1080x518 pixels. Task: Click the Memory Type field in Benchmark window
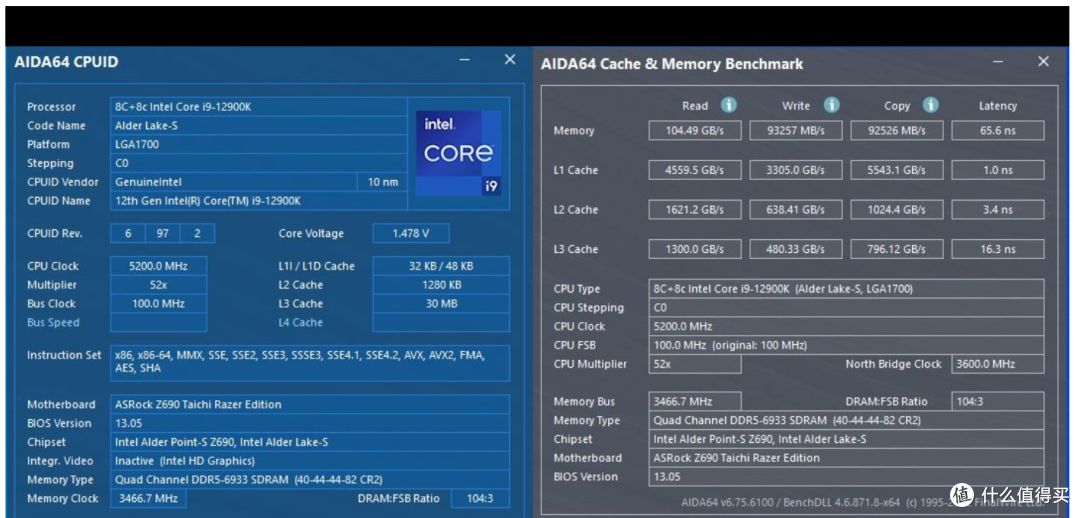tap(847, 420)
